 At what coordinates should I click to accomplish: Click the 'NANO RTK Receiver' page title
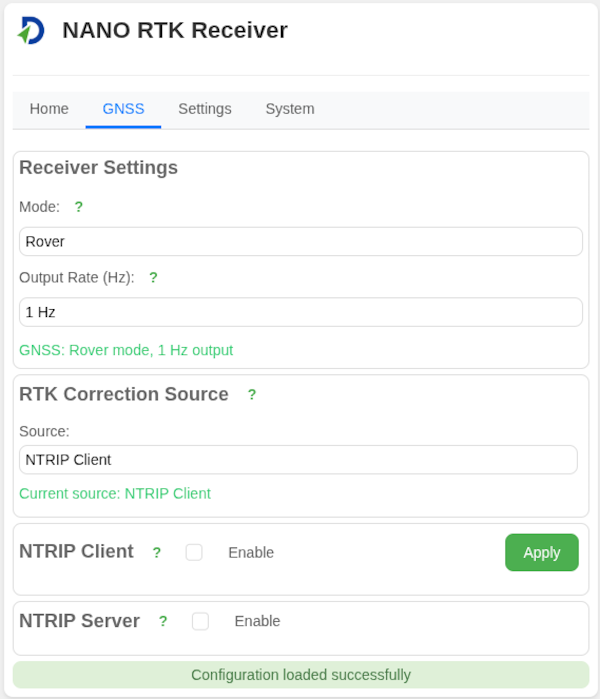coord(175,30)
